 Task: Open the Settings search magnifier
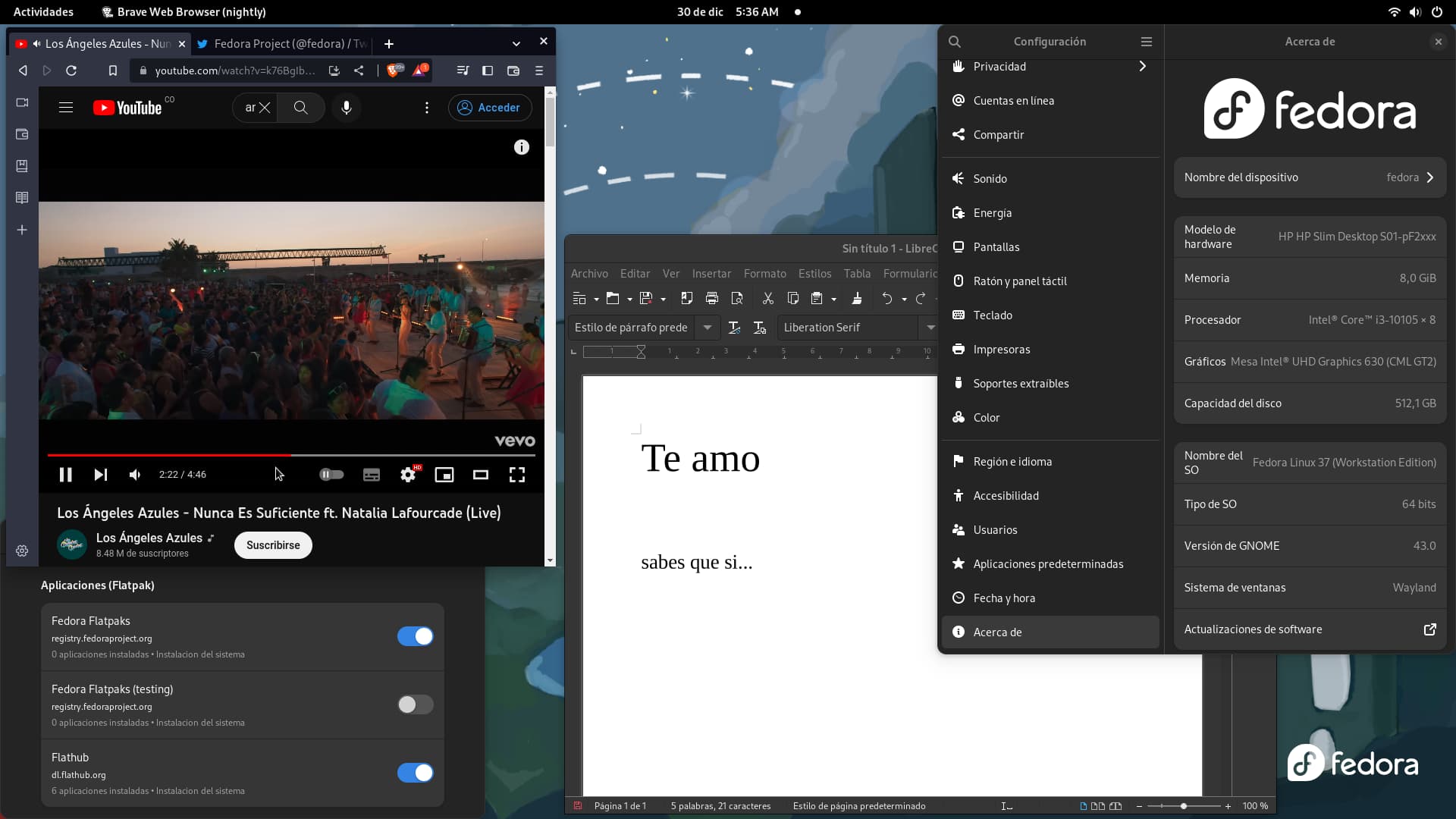[x=955, y=42]
